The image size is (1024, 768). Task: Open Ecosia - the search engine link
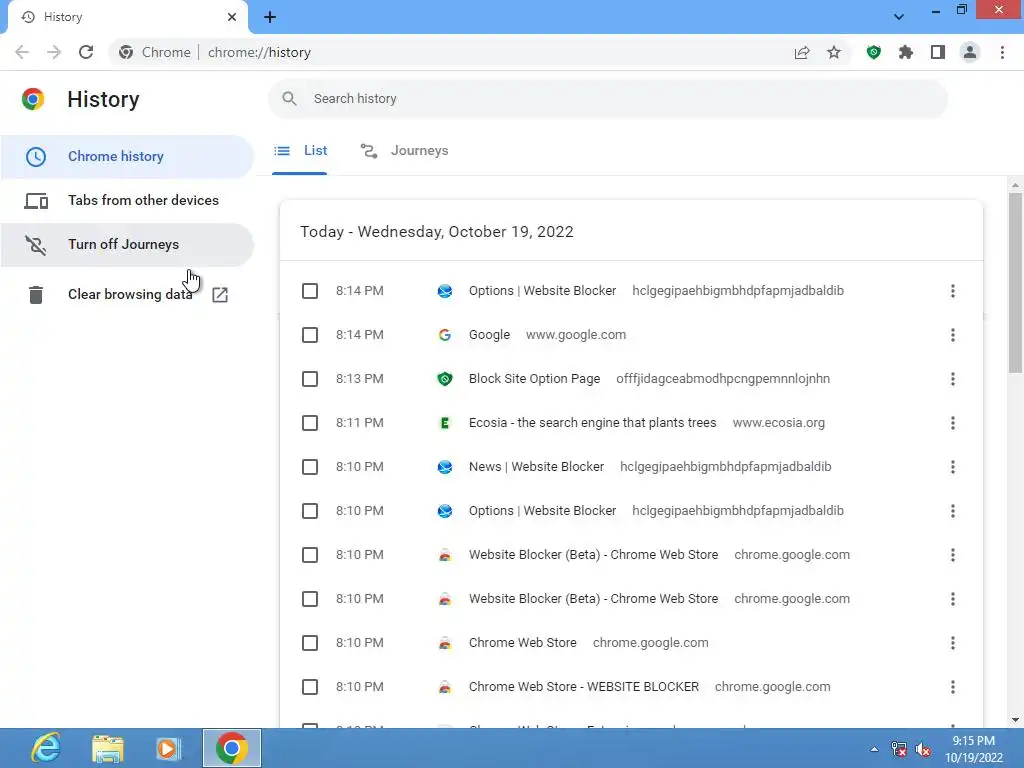click(x=592, y=423)
